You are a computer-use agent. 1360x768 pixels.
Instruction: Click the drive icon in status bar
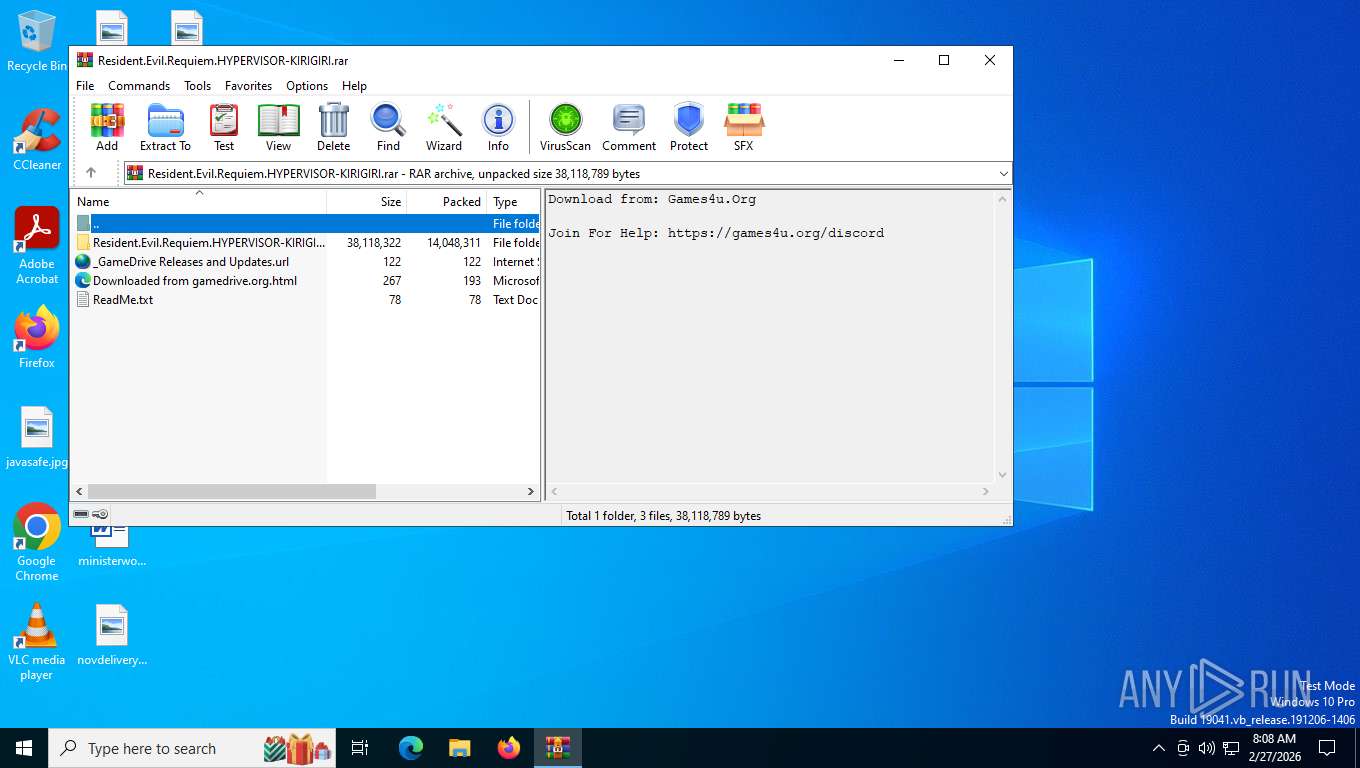point(81,514)
